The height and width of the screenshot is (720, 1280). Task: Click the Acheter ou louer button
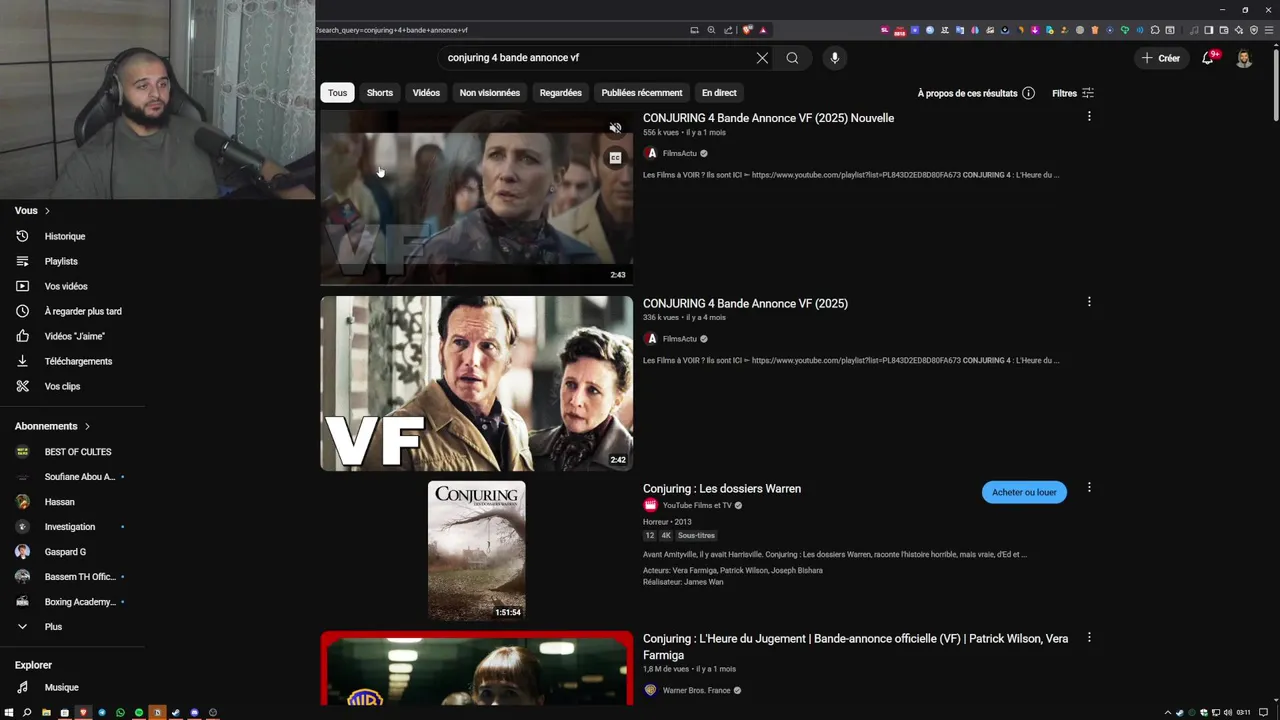point(1024,492)
